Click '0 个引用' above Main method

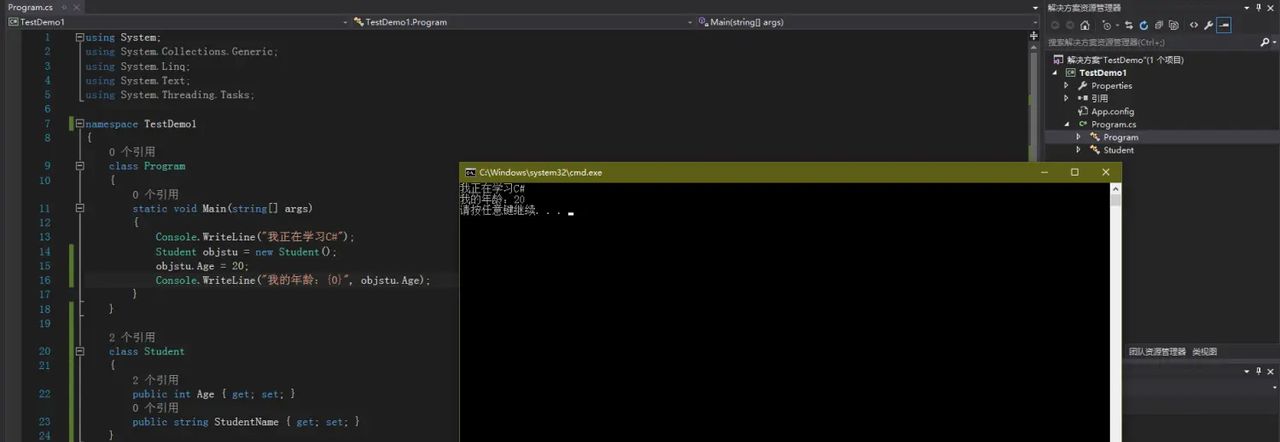tap(155, 195)
